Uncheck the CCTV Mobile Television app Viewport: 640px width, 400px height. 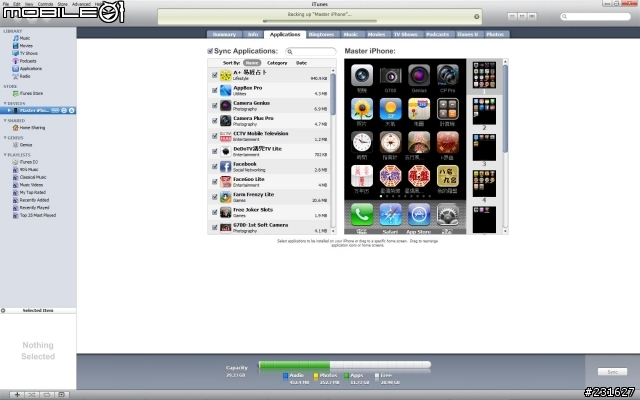click(214, 136)
